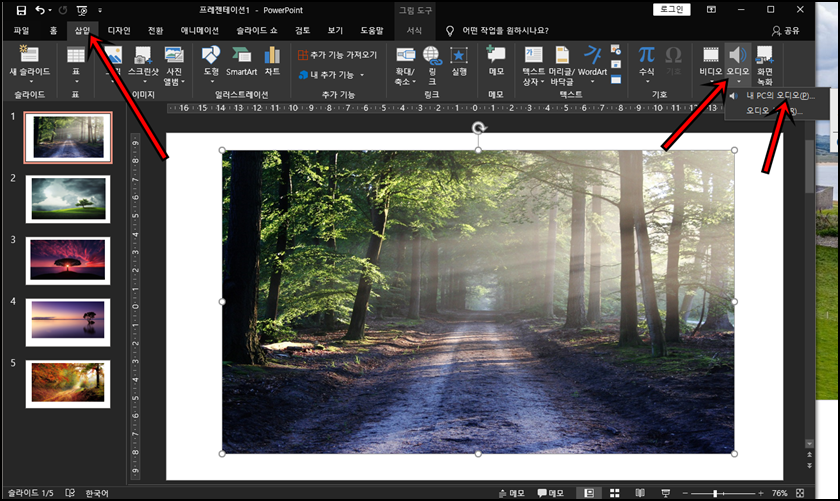Click the 사진 앨범 (Photo Album) icon
Image resolution: width=840 pixels, height=501 pixels.
pyautogui.click(x=174, y=56)
